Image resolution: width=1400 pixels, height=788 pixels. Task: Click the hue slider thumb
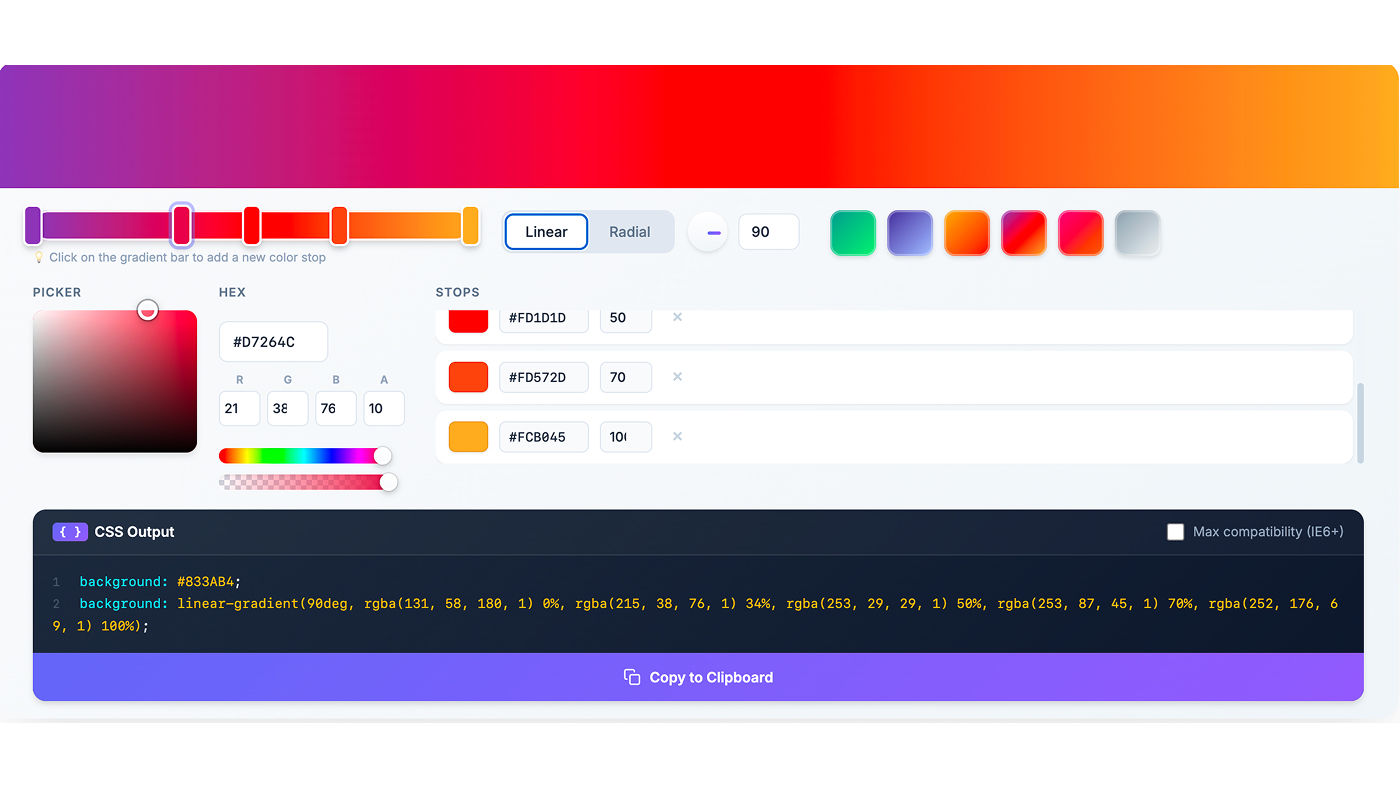(382, 456)
